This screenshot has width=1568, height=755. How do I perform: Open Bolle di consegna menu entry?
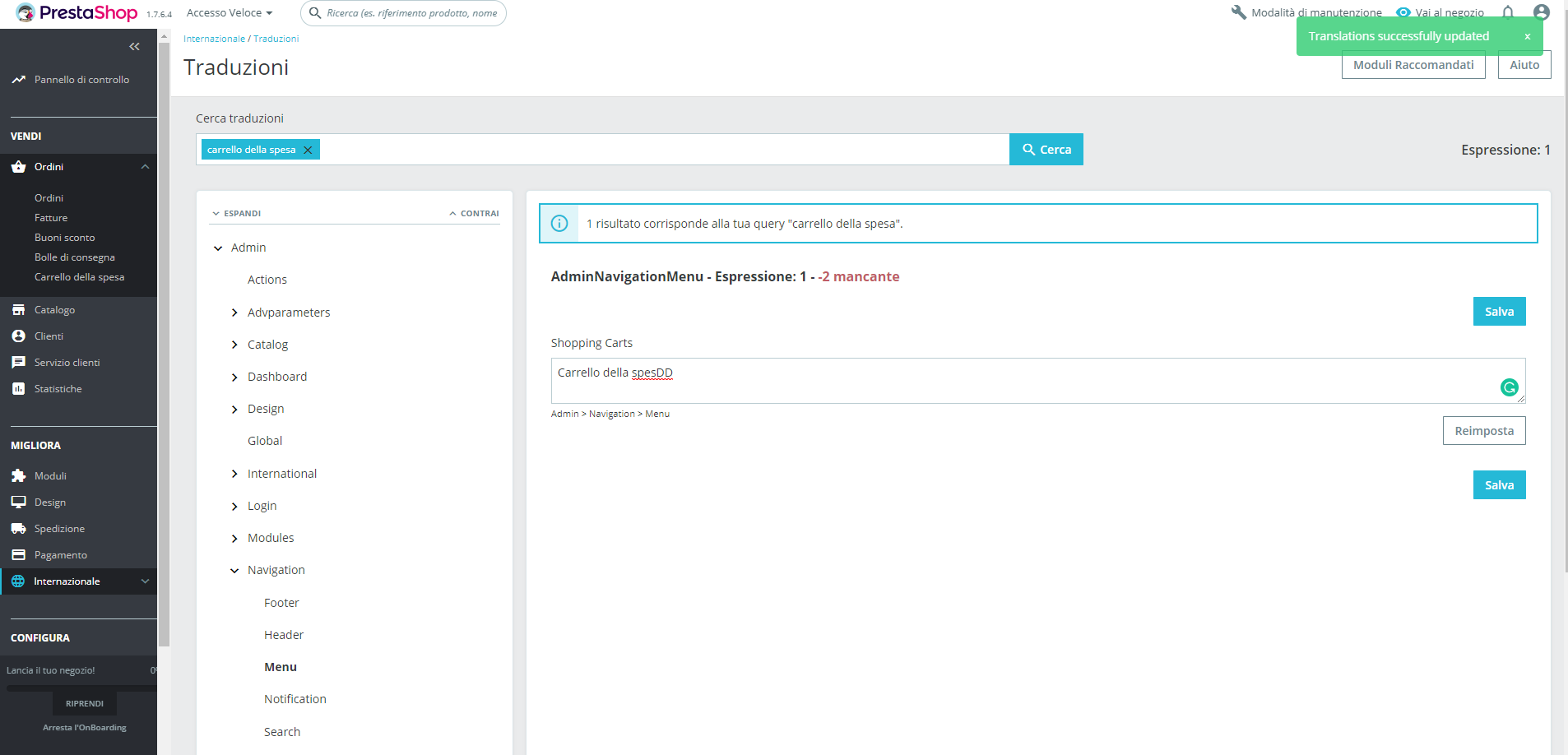pos(74,257)
